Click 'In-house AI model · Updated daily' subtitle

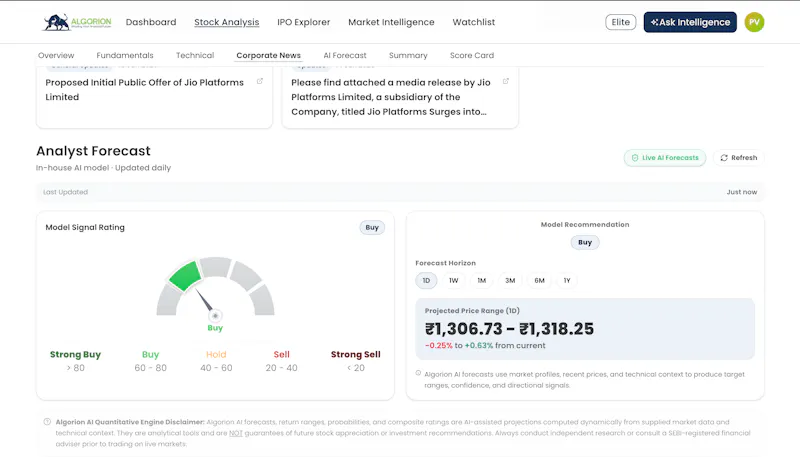point(104,168)
